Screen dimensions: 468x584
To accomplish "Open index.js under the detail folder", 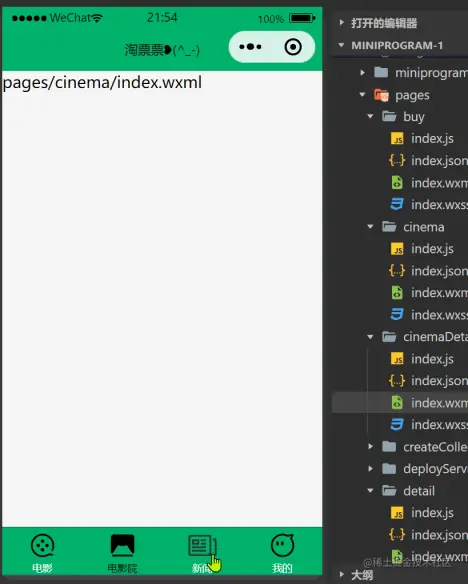I will point(432,512).
